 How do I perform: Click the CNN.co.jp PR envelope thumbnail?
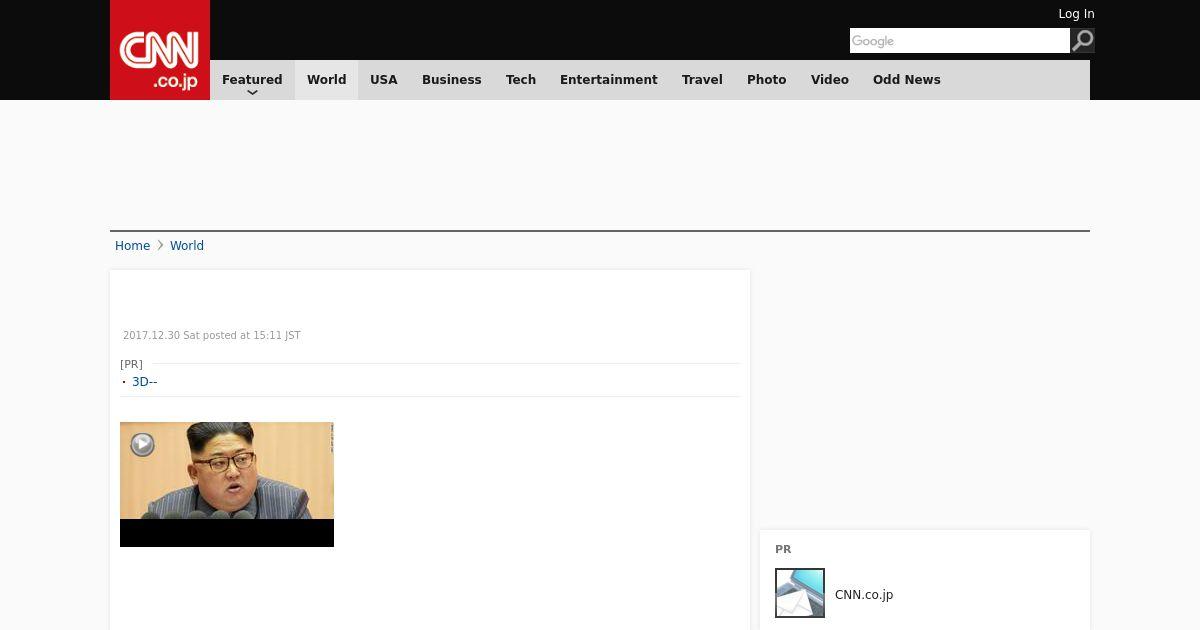coord(800,593)
